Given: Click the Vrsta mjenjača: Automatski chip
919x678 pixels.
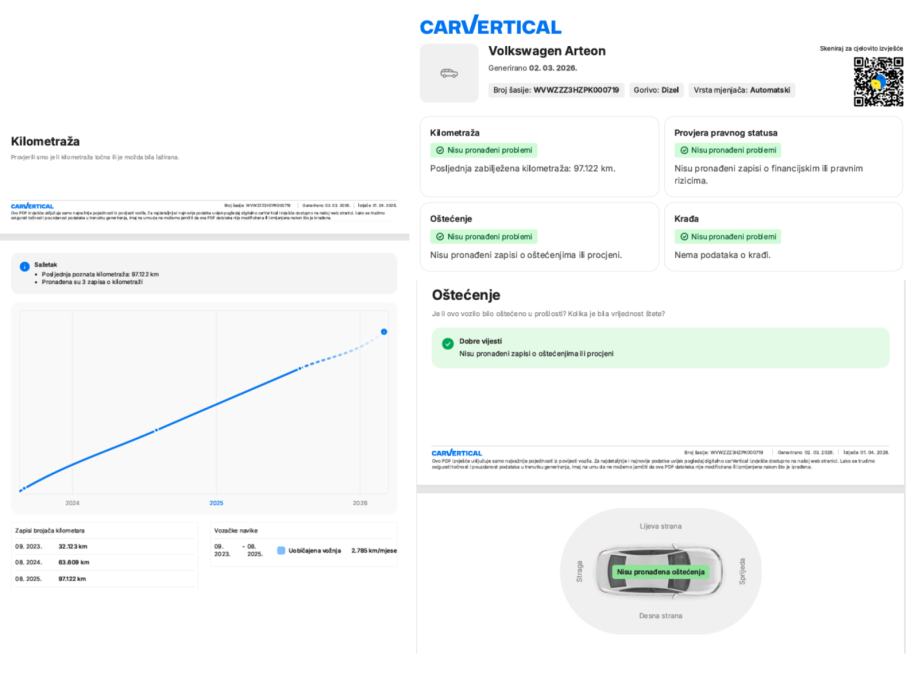Looking at the screenshot, I should (741, 90).
